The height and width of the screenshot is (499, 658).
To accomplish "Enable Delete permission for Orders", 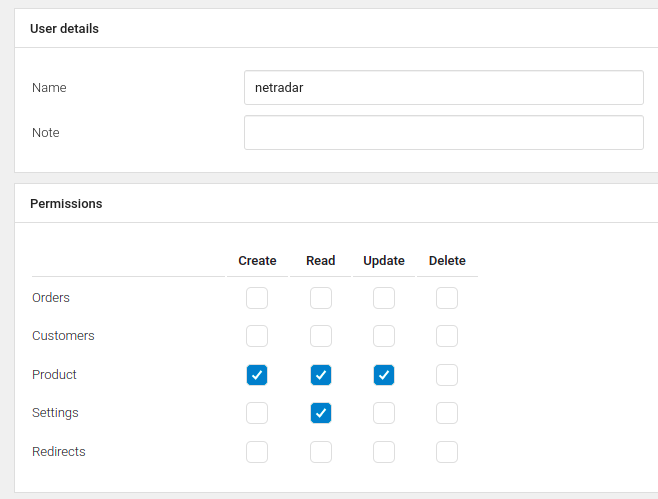I will click(x=447, y=298).
